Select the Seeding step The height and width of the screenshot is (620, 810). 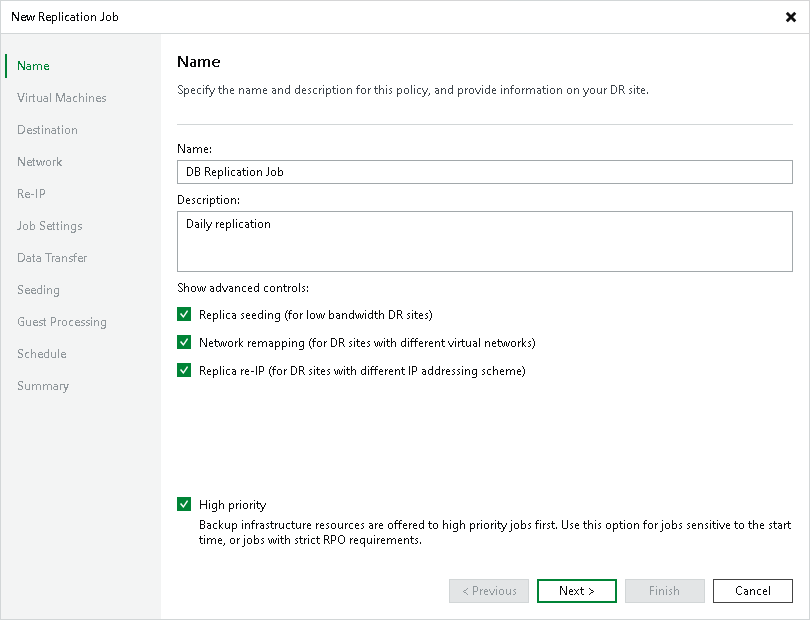click(x=38, y=290)
